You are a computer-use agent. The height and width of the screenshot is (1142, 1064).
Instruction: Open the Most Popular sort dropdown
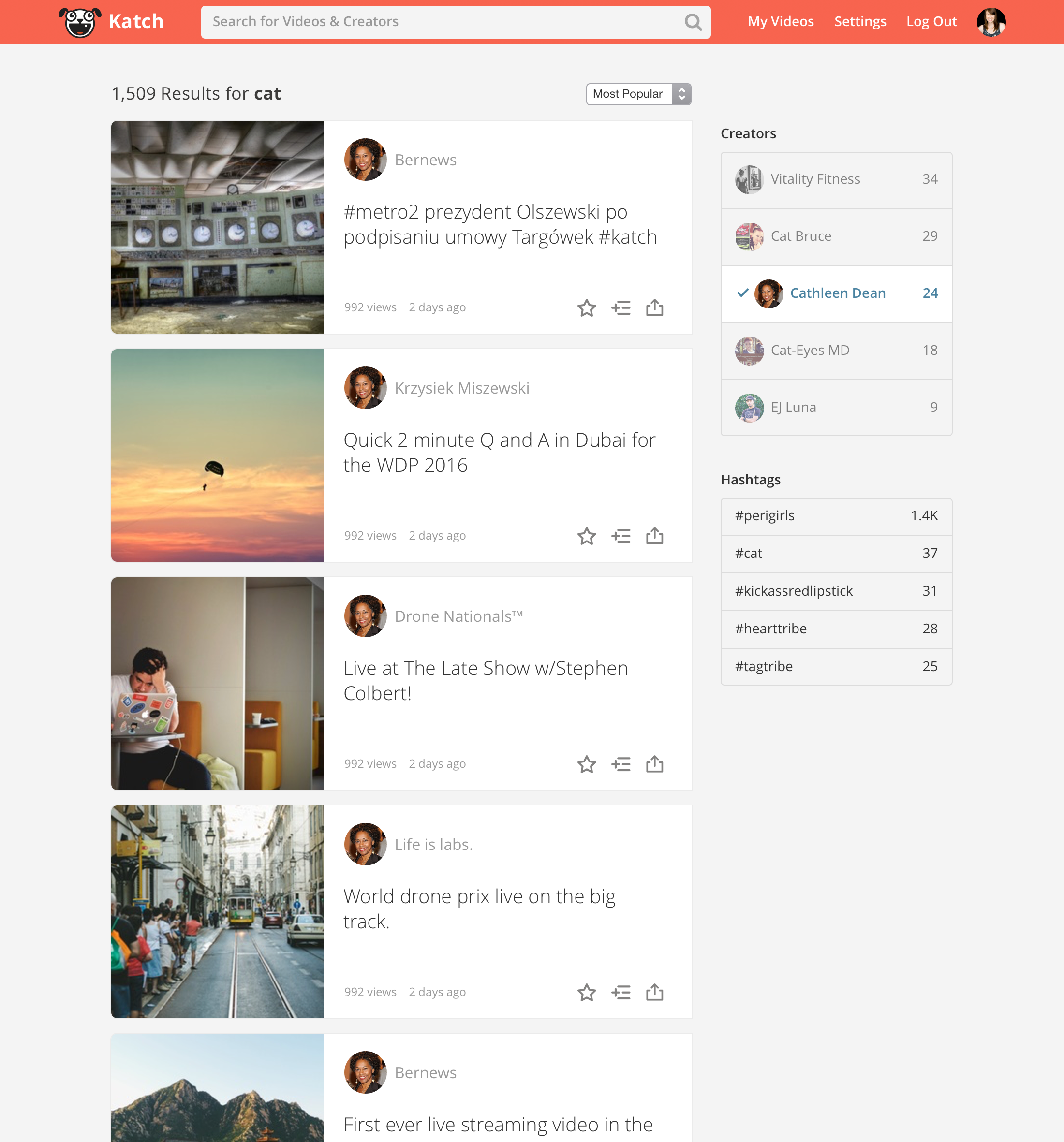coord(638,94)
